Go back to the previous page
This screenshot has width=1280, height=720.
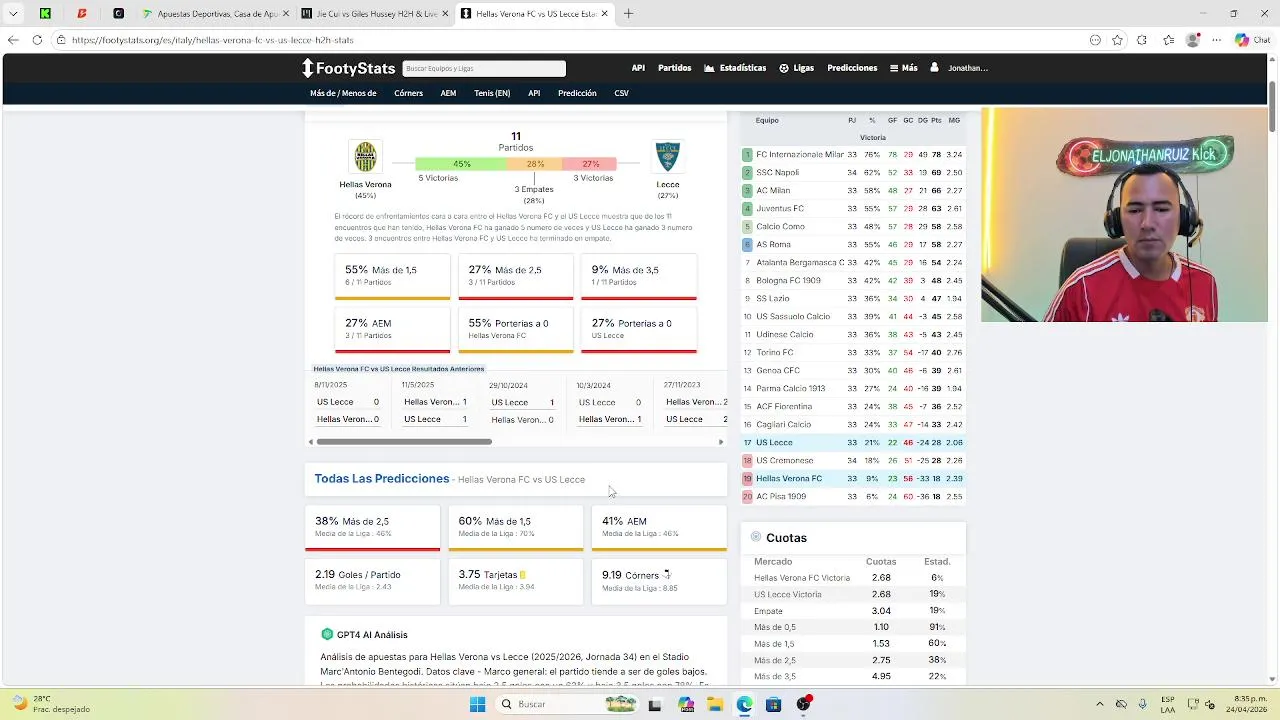point(13,40)
